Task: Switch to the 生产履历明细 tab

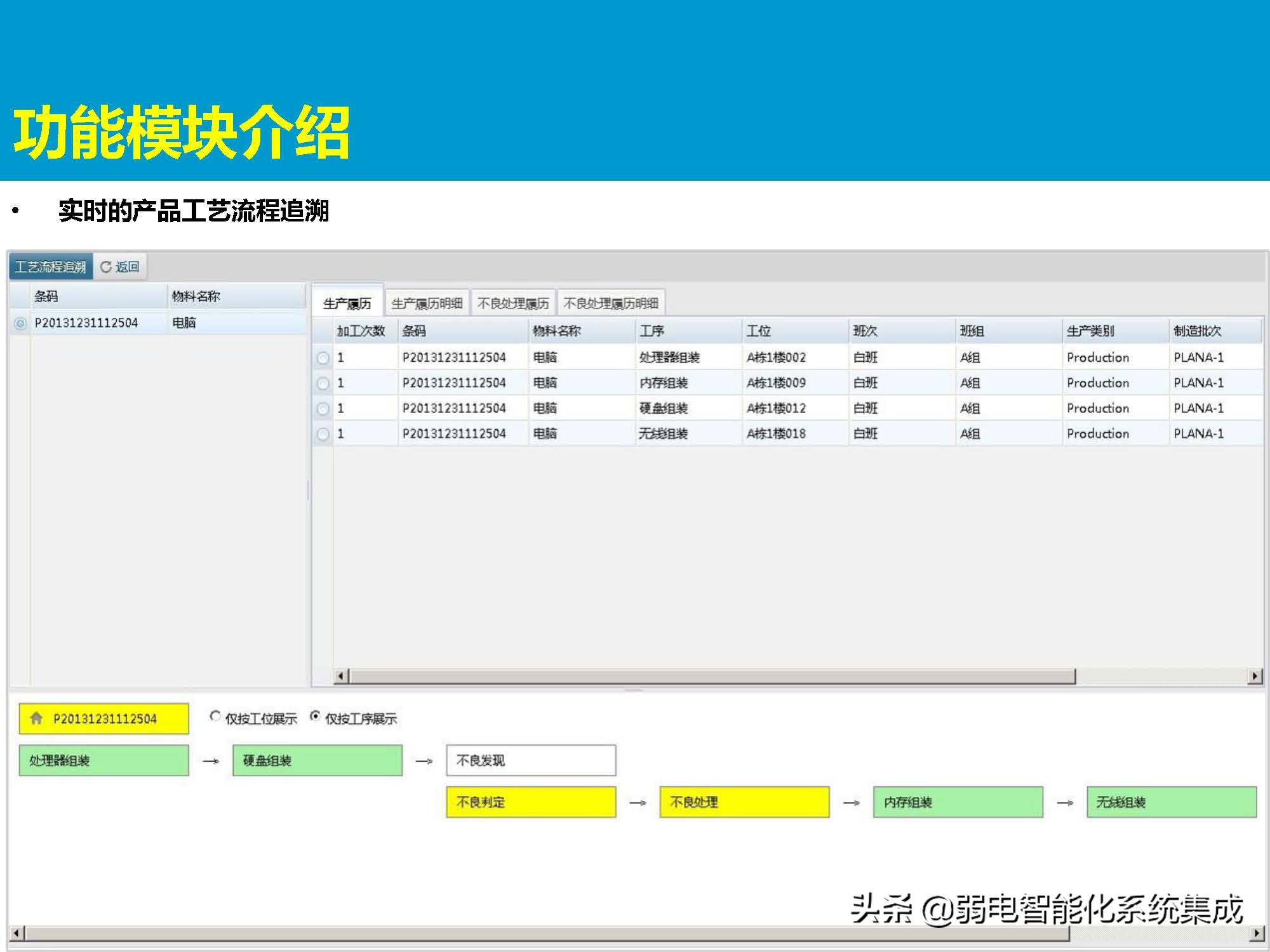Action: (x=427, y=303)
